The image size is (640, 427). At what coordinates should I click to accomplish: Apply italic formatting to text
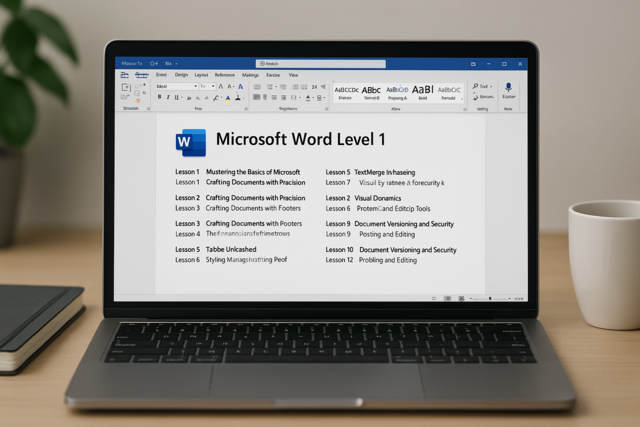point(168,98)
